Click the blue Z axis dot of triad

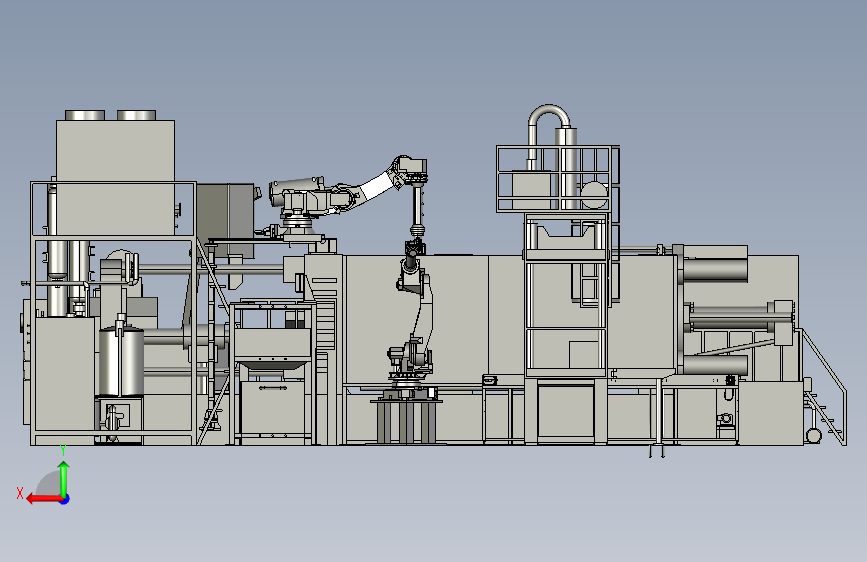(x=65, y=499)
